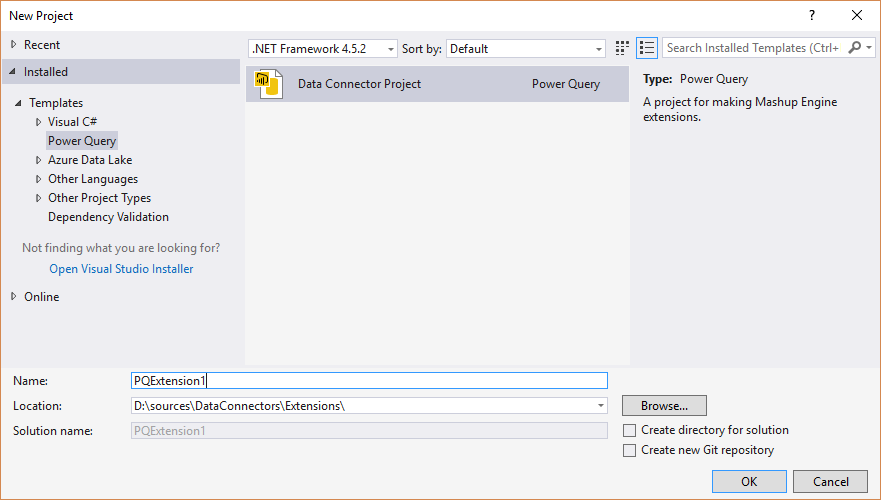Collapse the Templates tree node

(18, 103)
